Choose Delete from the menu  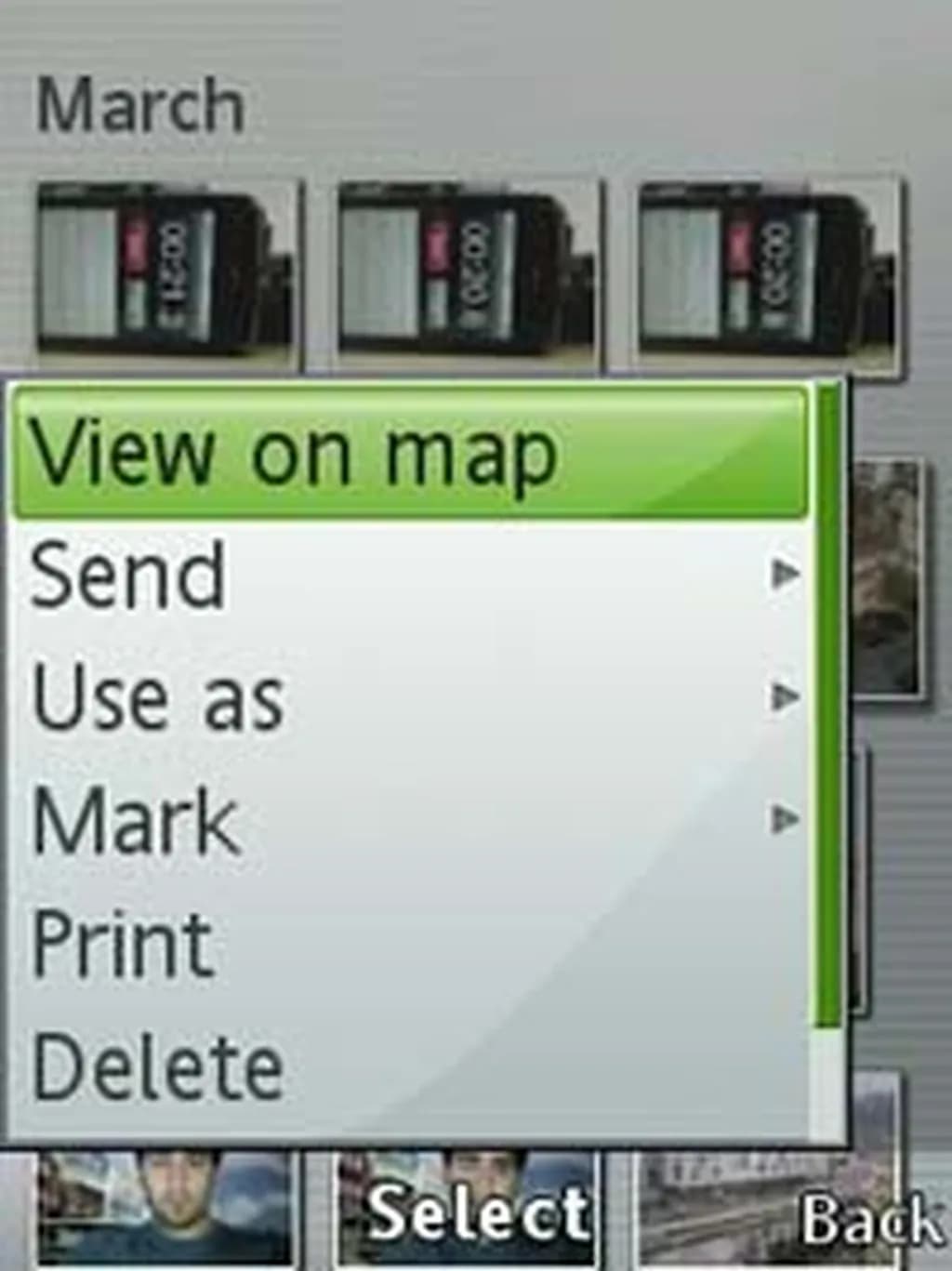(x=410, y=1066)
